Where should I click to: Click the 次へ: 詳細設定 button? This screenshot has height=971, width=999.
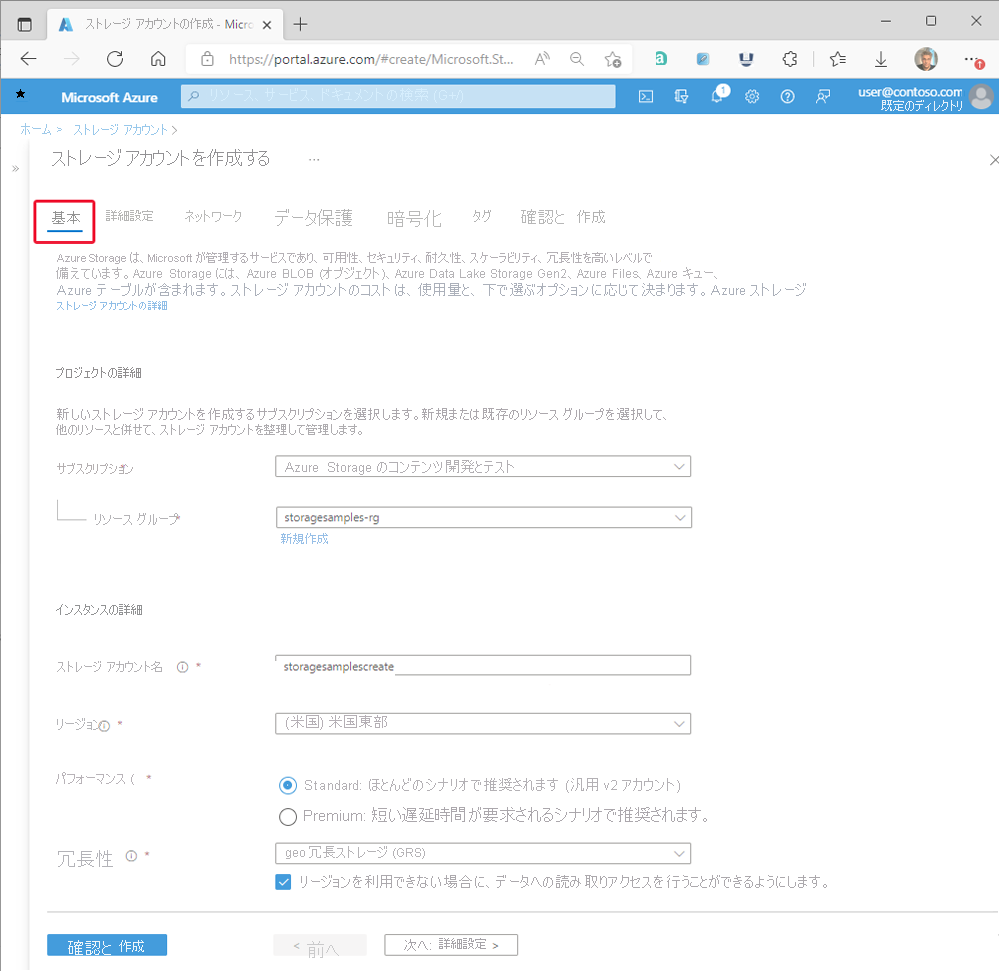451,945
